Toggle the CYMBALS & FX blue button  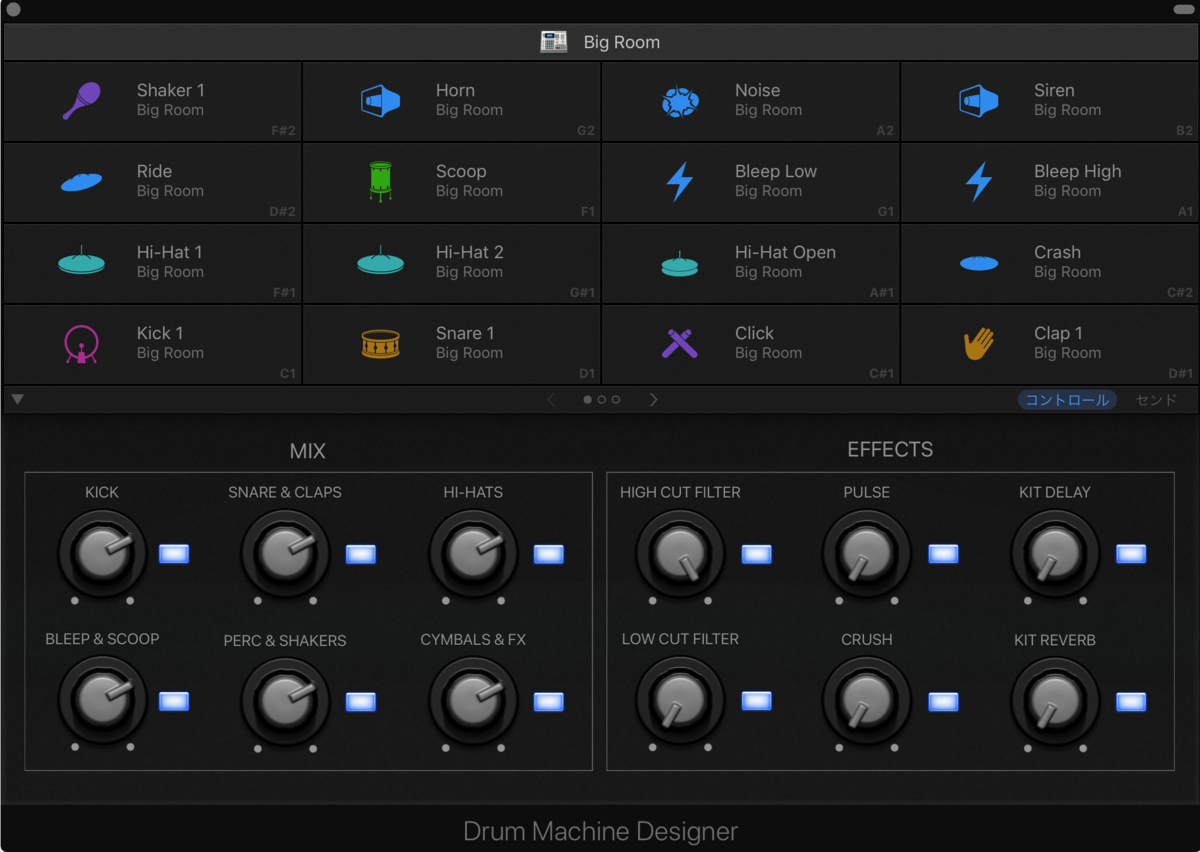pos(549,701)
